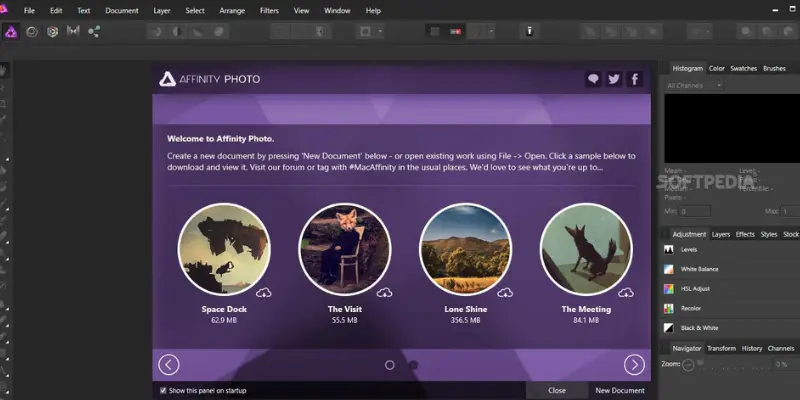Image resolution: width=800 pixels, height=400 pixels.
Task: Switch to the Layers tab
Action: click(x=720, y=234)
